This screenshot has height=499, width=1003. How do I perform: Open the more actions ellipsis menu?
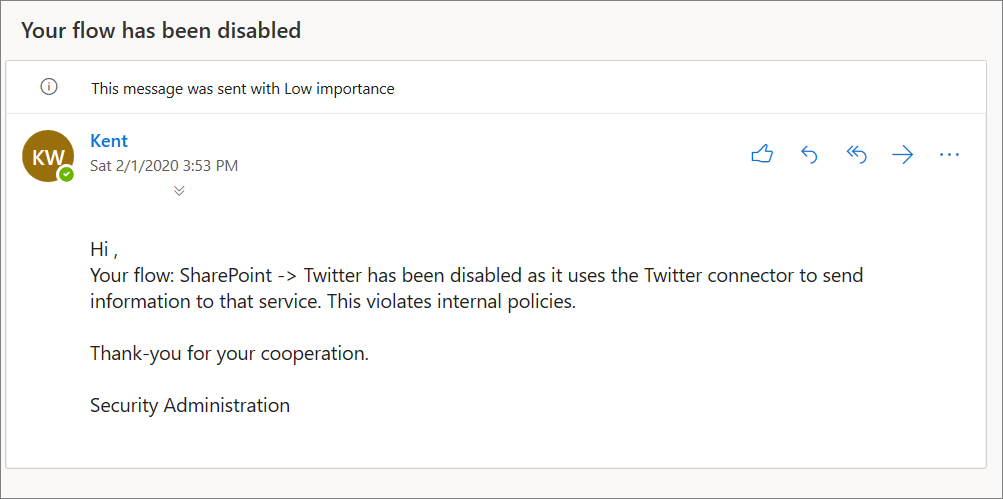(949, 154)
